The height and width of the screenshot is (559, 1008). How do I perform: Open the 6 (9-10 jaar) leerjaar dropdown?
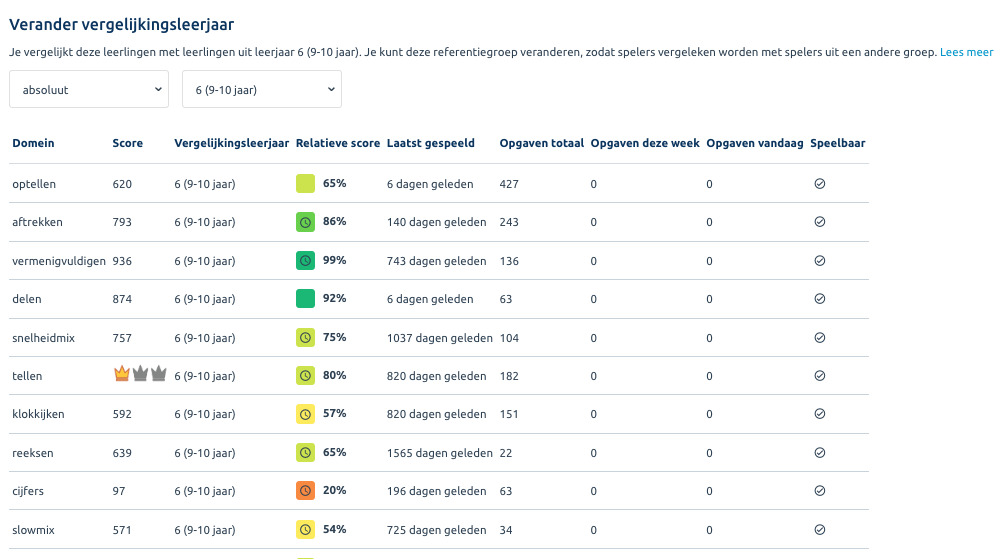pos(262,89)
